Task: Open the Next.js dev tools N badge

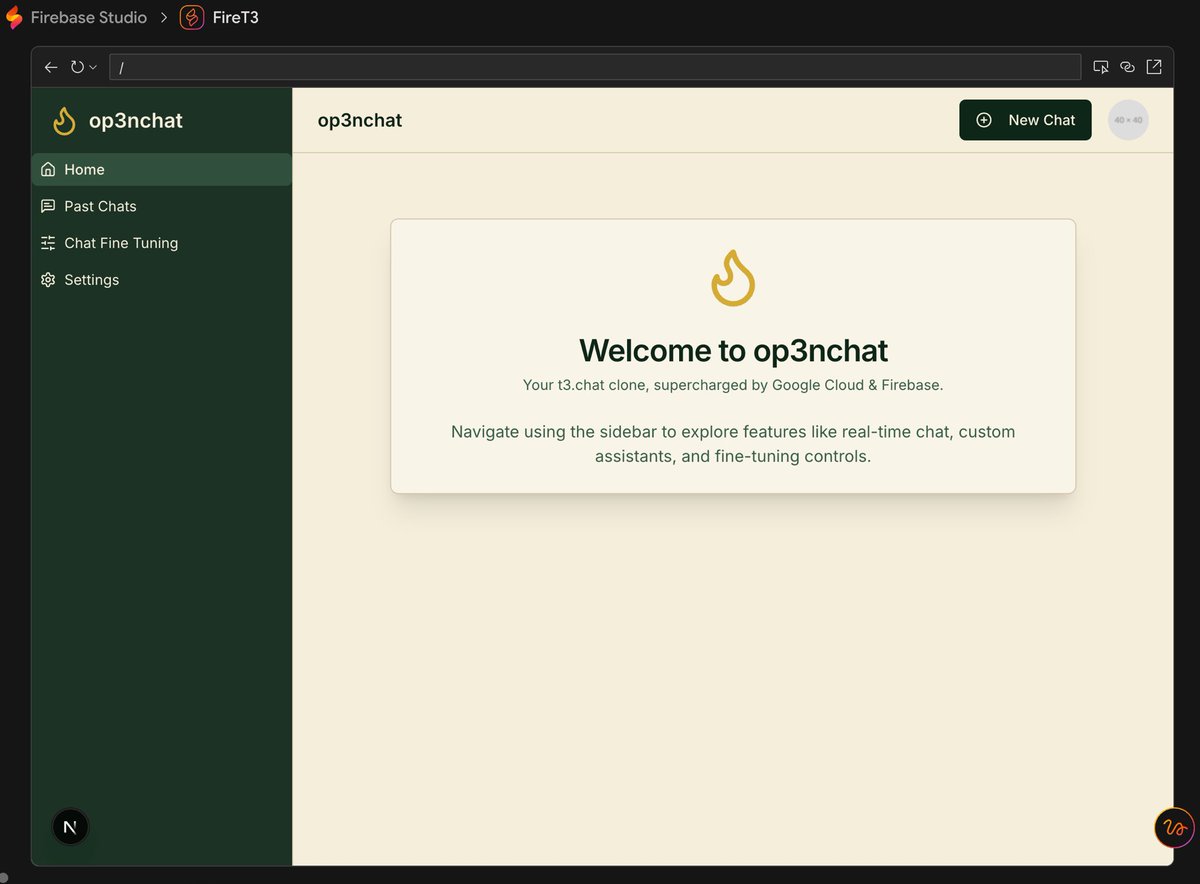Action: point(70,827)
